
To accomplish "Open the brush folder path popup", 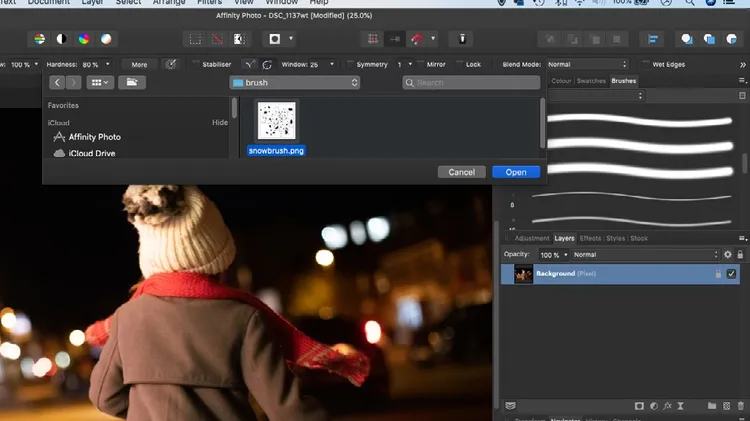I will (x=295, y=82).
